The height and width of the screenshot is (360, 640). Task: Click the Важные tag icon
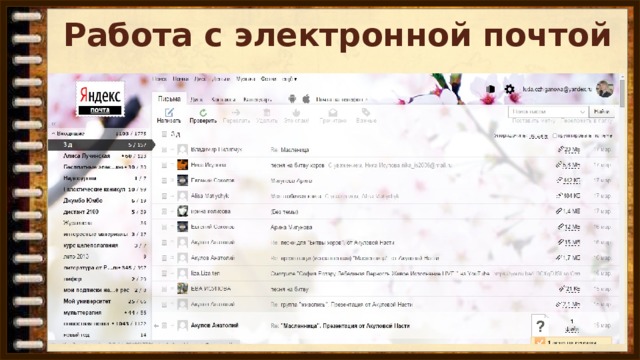pos(366,112)
